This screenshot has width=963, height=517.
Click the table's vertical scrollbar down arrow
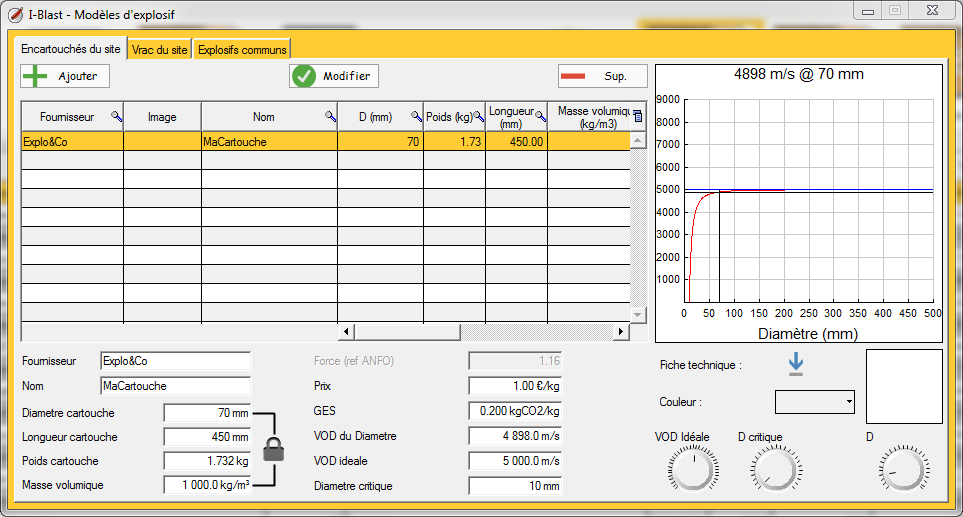pos(638,315)
